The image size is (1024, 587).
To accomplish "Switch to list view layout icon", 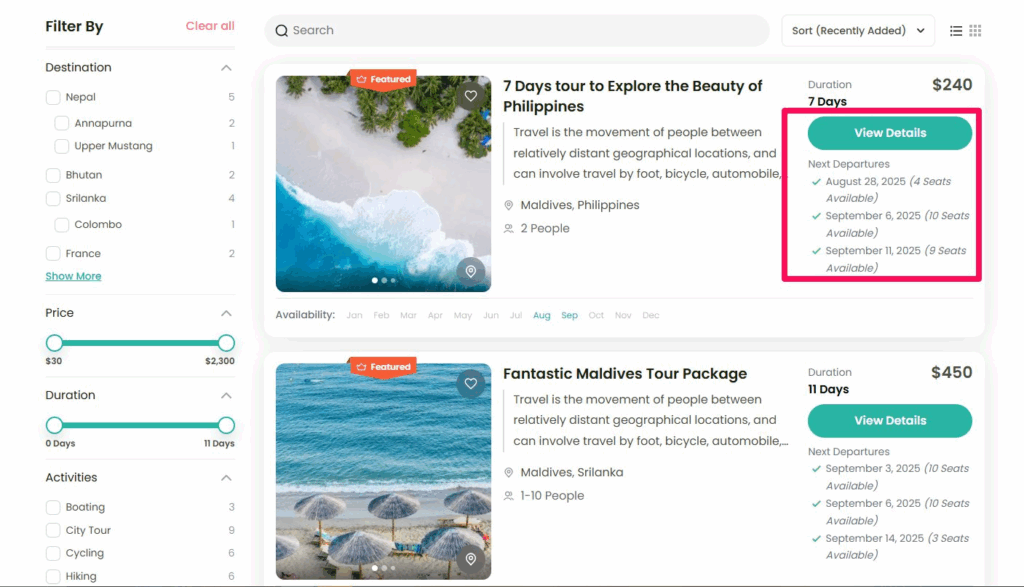I will pyautogui.click(x=956, y=31).
